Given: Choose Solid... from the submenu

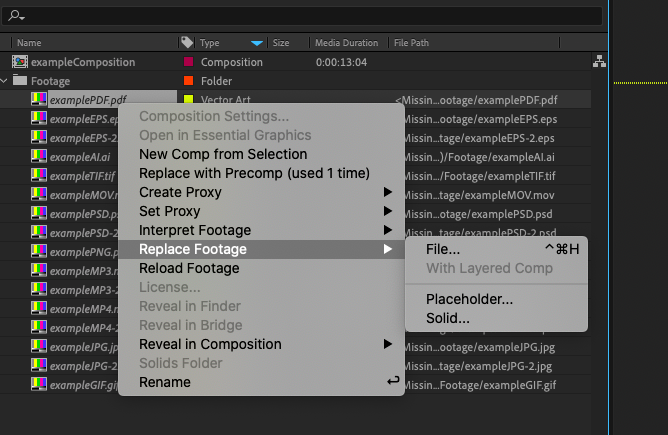Looking at the screenshot, I should point(448,318).
